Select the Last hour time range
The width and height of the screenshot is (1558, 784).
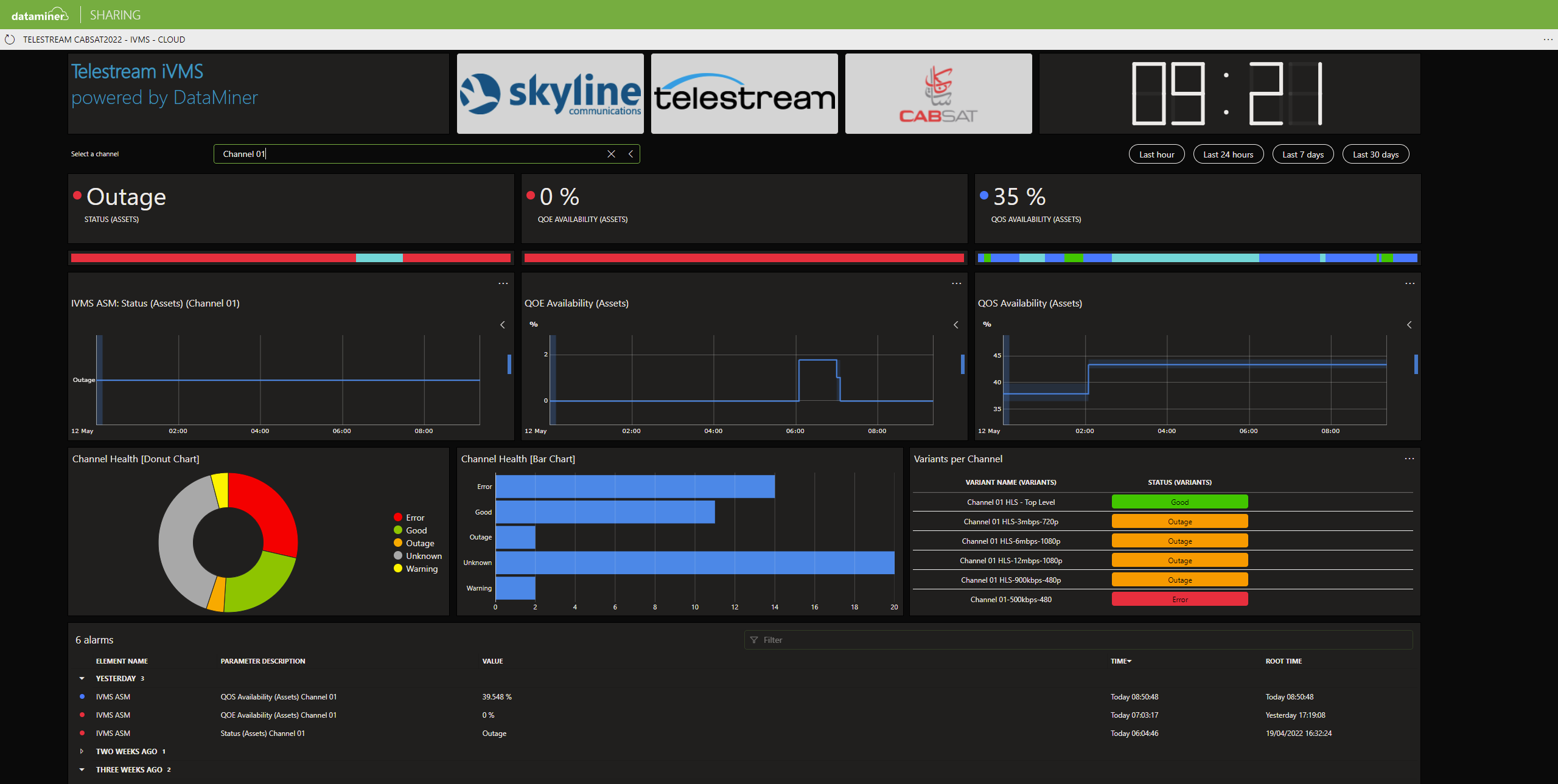click(x=1156, y=154)
